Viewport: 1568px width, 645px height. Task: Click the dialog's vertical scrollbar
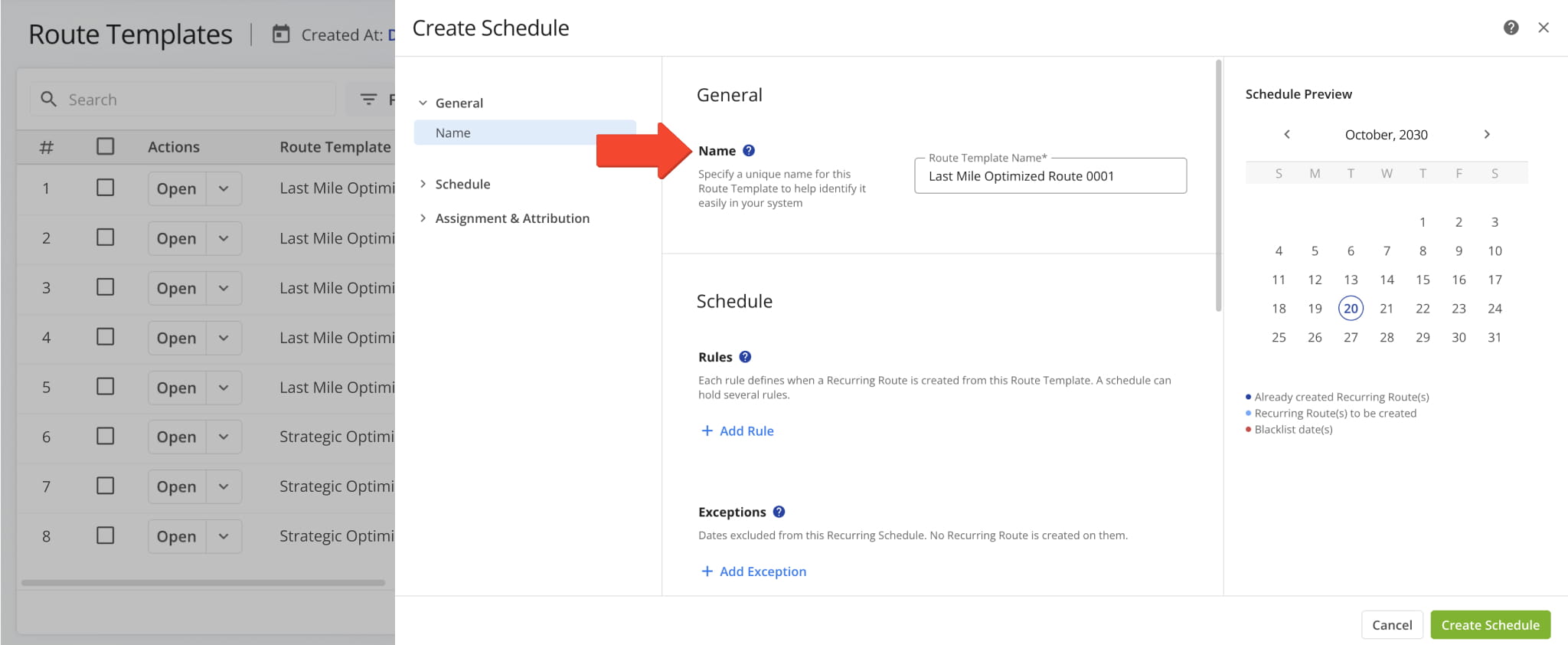pos(1218,186)
